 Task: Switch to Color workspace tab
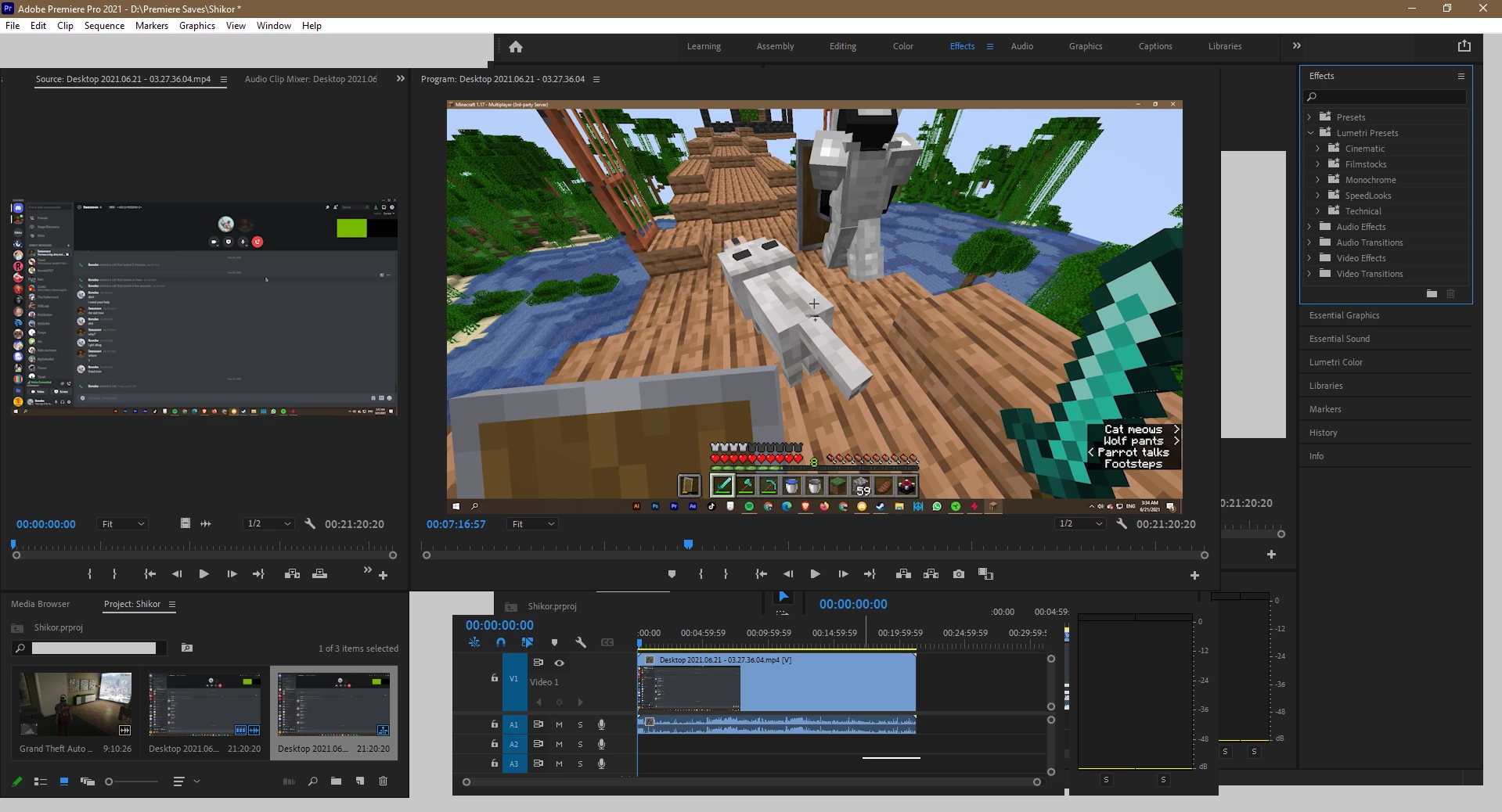[902, 46]
